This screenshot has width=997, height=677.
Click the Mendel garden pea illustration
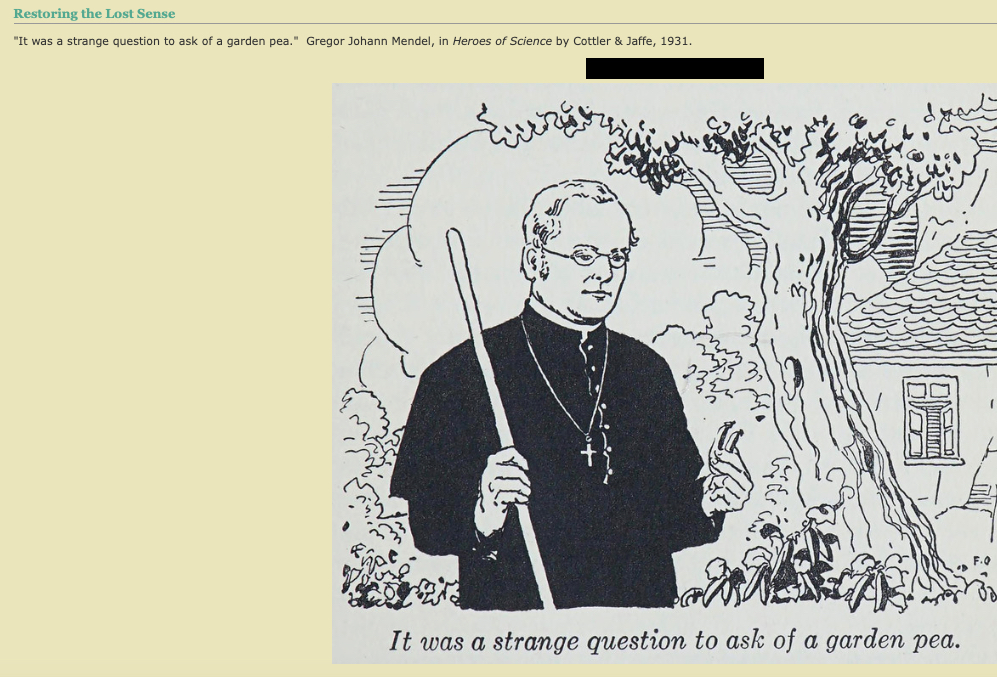click(664, 373)
